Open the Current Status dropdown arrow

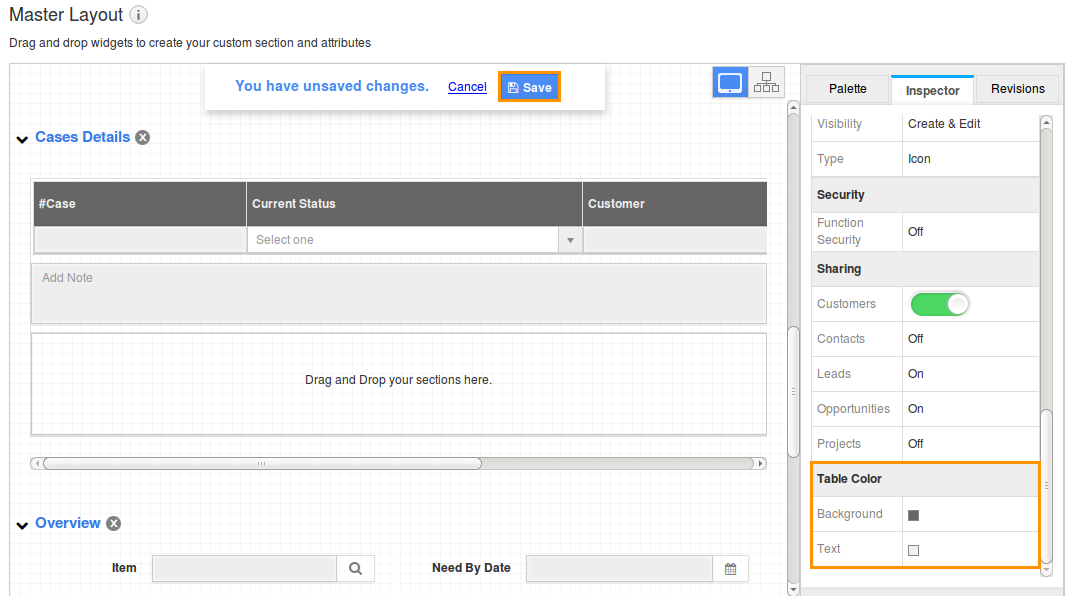click(x=570, y=240)
